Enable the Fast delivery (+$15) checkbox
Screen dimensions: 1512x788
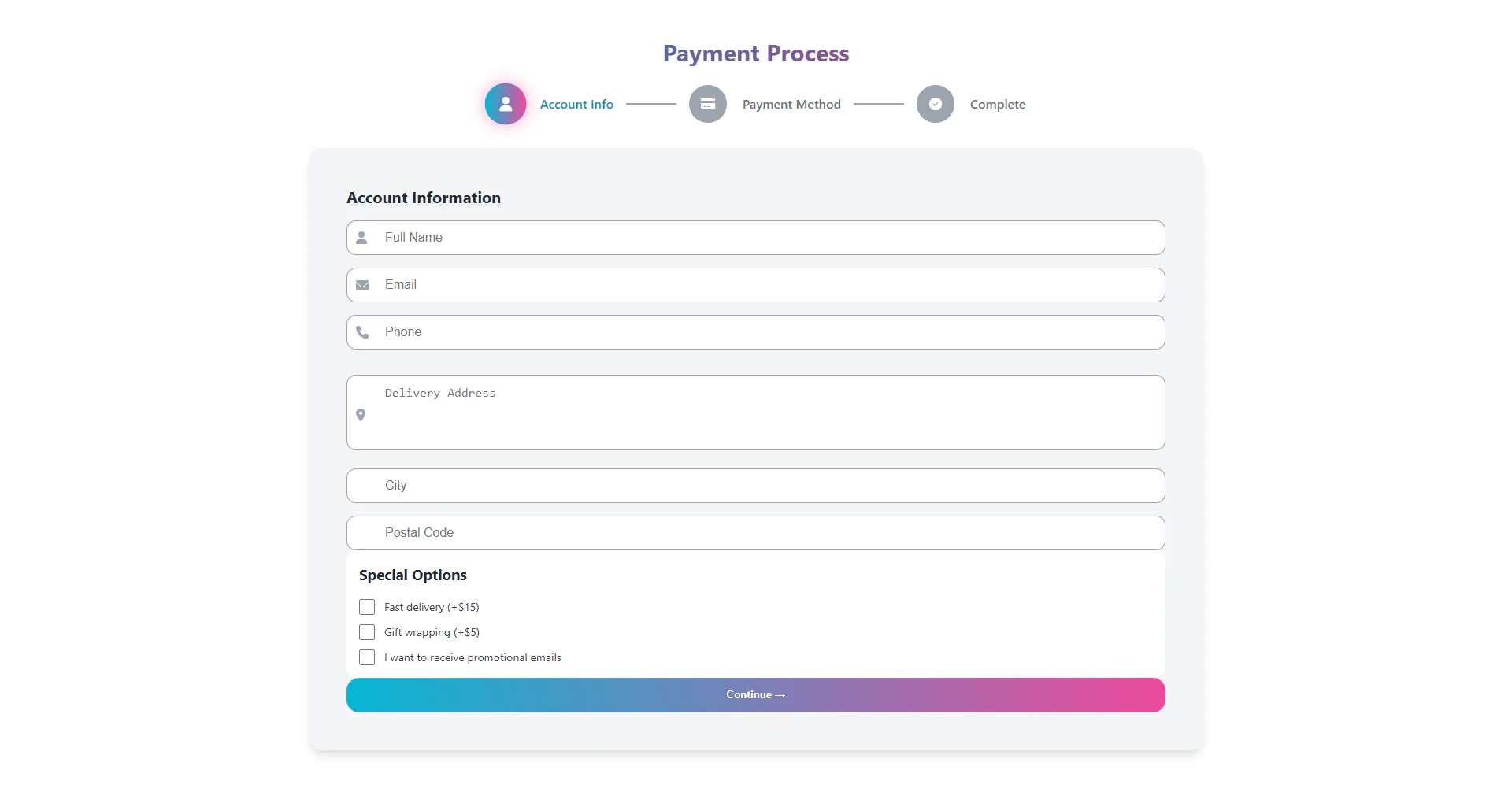point(366,607)
